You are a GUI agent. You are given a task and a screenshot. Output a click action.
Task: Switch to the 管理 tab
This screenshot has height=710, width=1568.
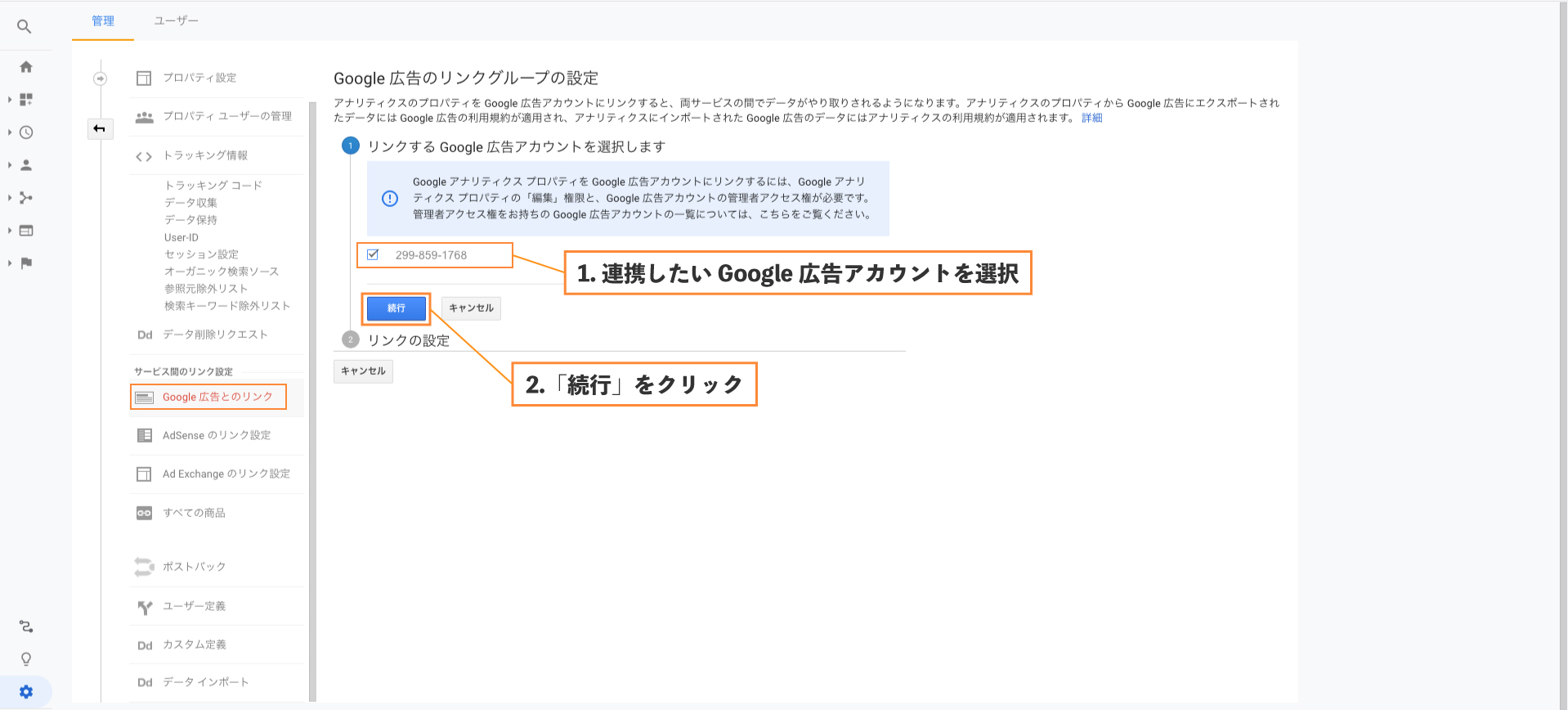click(103, 20)
